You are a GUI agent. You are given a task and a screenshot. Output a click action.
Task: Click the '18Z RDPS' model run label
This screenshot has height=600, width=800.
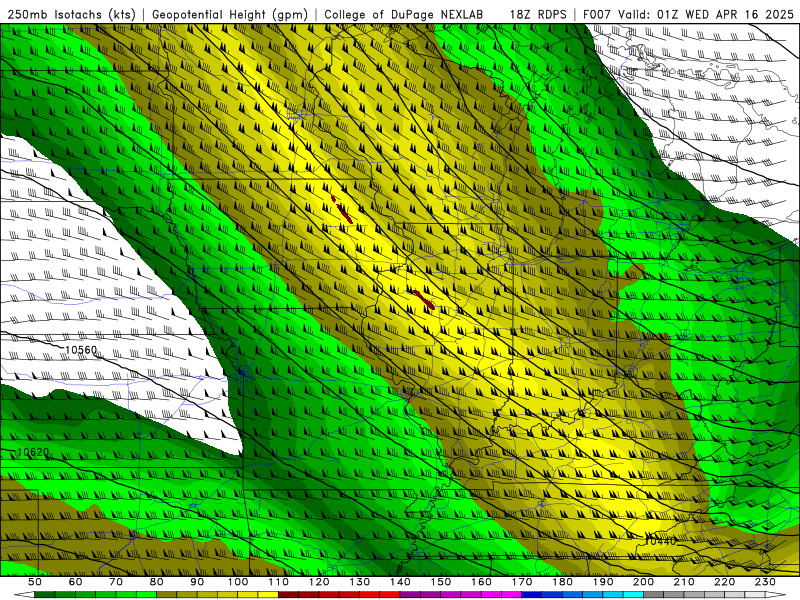coord(538,15)
